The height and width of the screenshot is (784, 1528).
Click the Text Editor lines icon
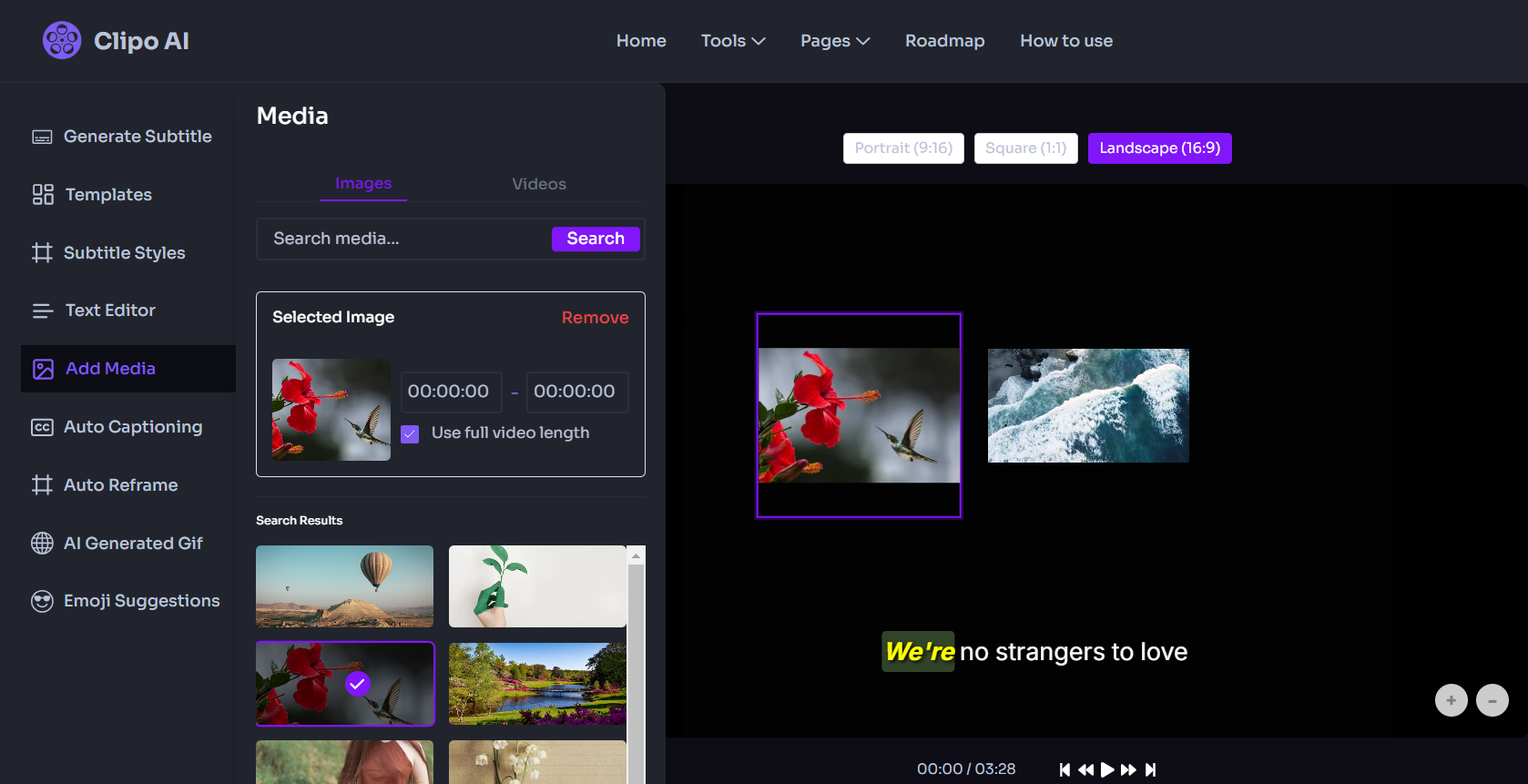43,311
